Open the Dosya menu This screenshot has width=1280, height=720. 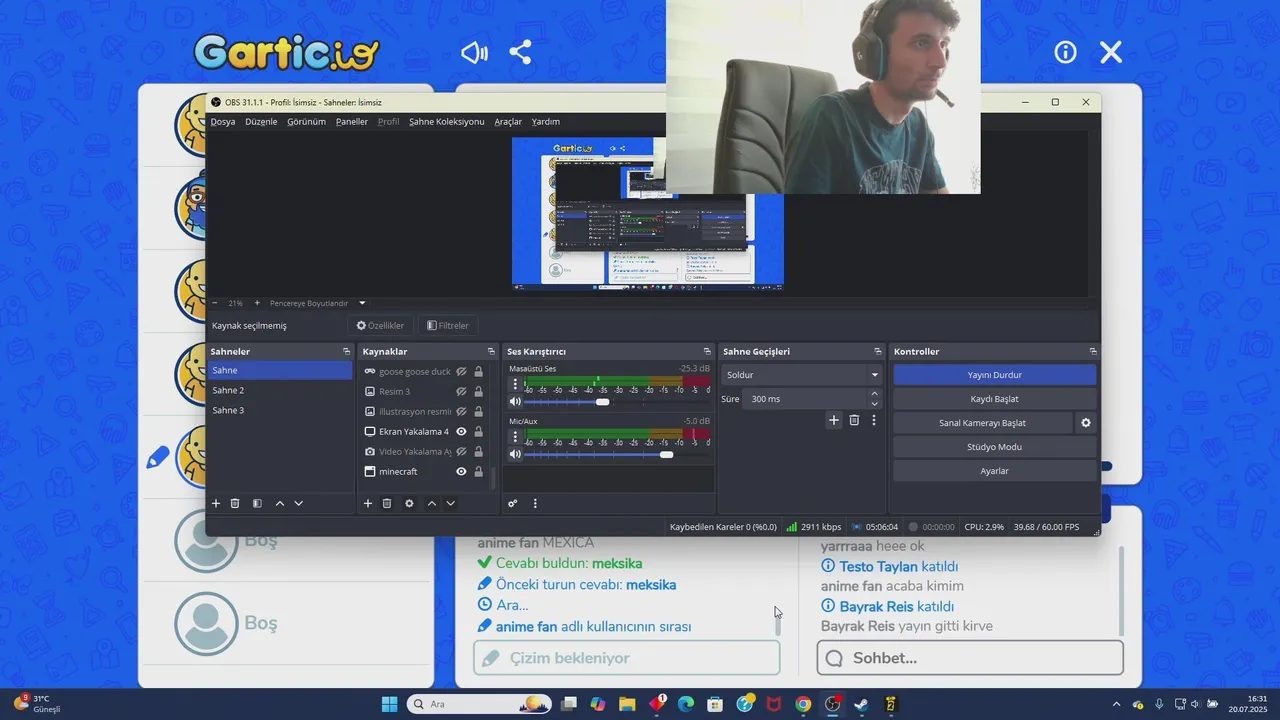coord(223,122)
